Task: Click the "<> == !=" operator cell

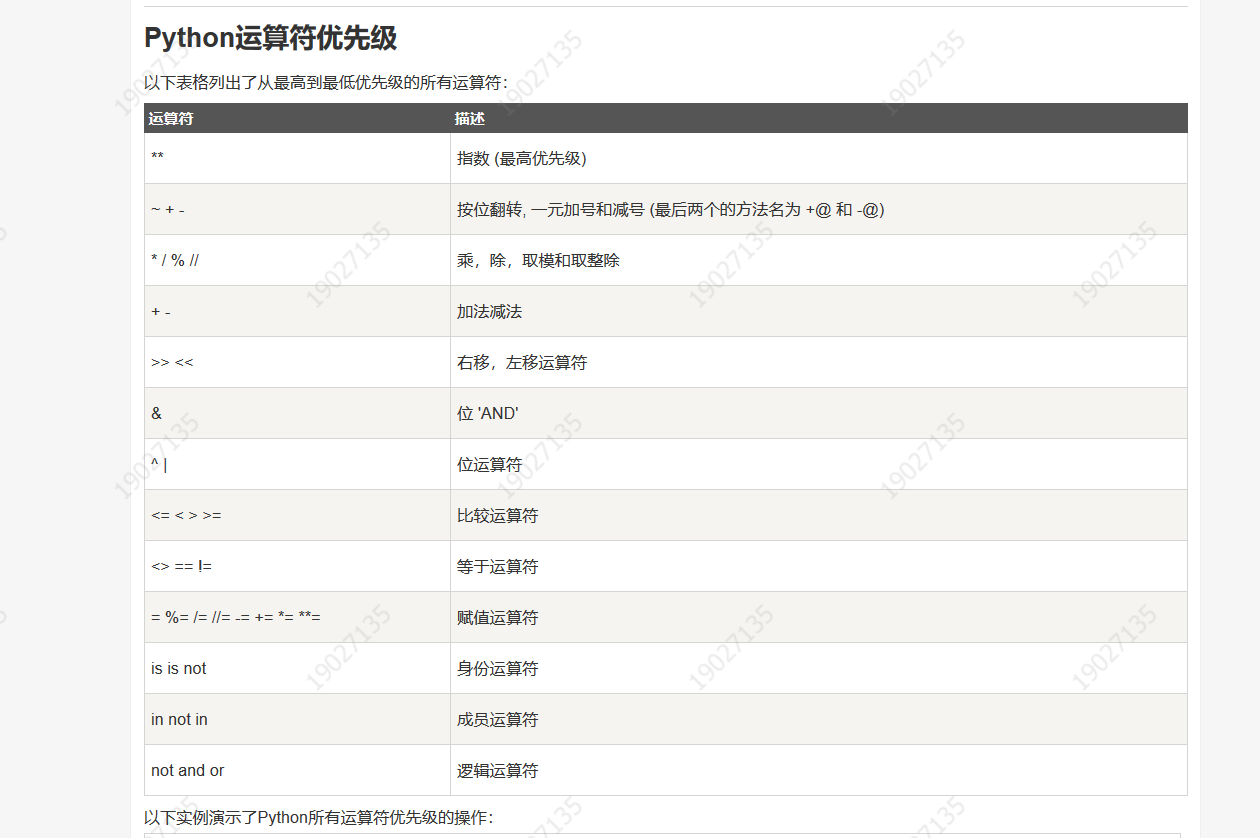Action: (297, 566)
